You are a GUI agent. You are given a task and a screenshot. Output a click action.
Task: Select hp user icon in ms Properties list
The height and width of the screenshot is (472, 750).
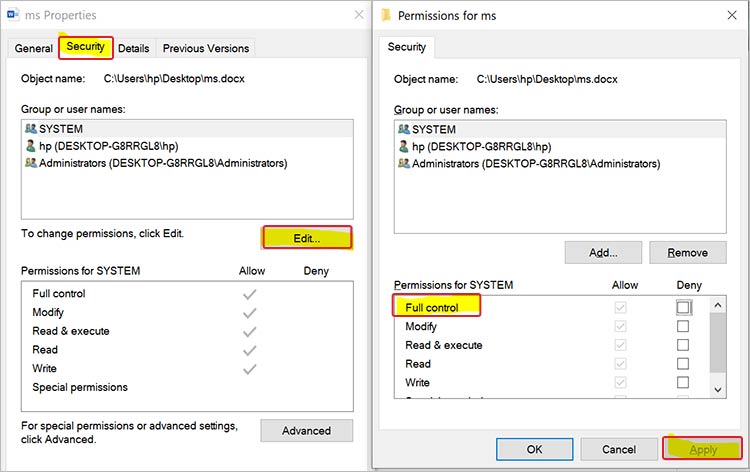click(31, 146)
